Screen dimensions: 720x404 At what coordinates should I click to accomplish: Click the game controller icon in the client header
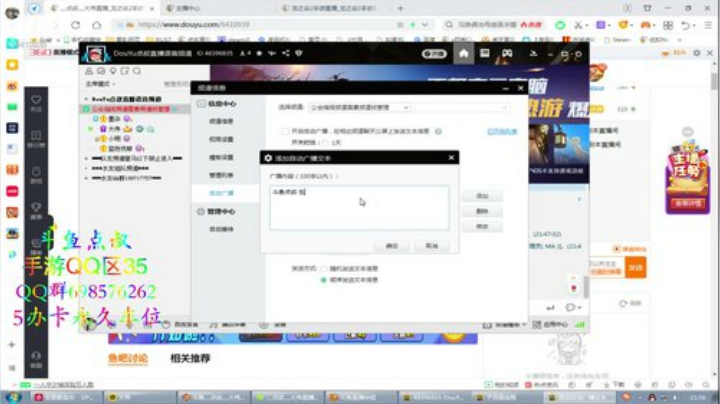point(507,53)
